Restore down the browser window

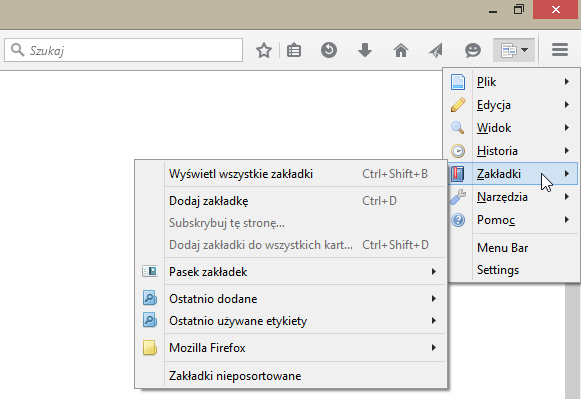click(519, 10)
